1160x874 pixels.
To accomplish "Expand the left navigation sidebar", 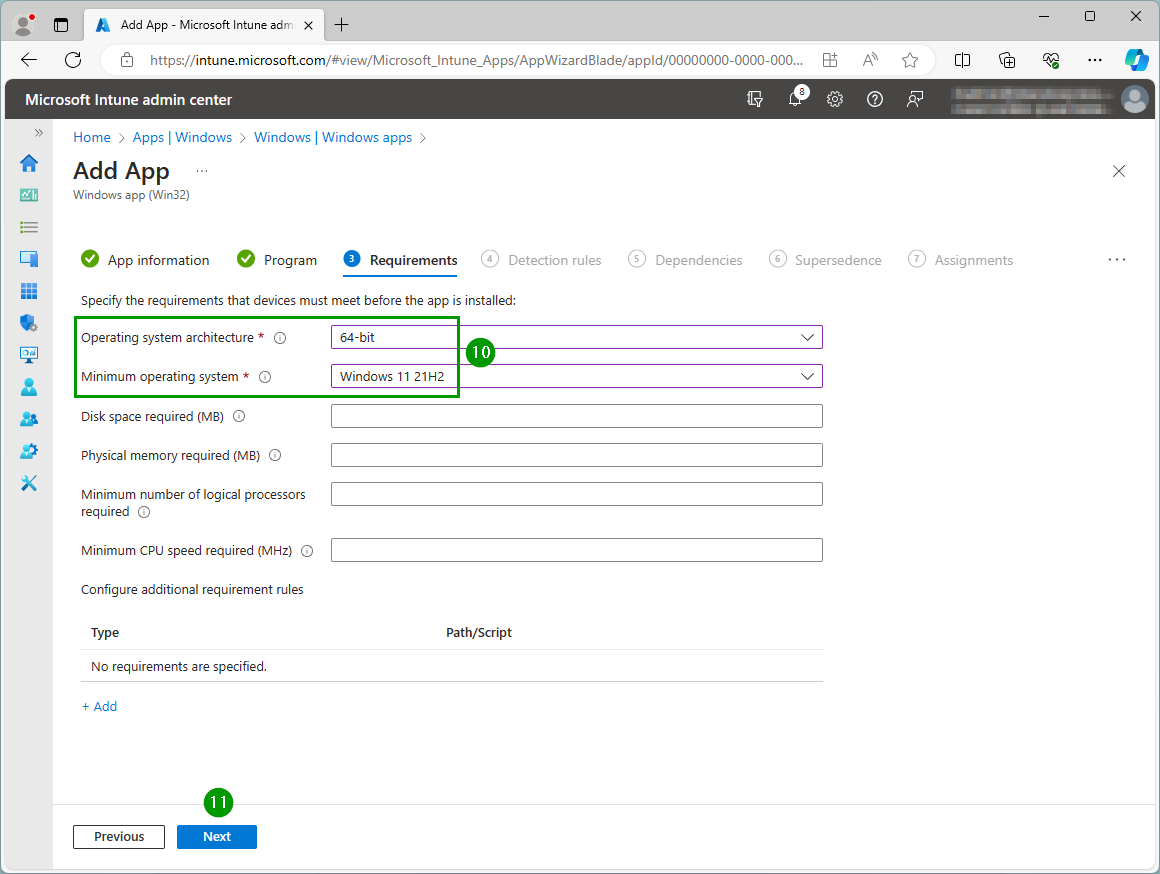I will tap(39, 133).
